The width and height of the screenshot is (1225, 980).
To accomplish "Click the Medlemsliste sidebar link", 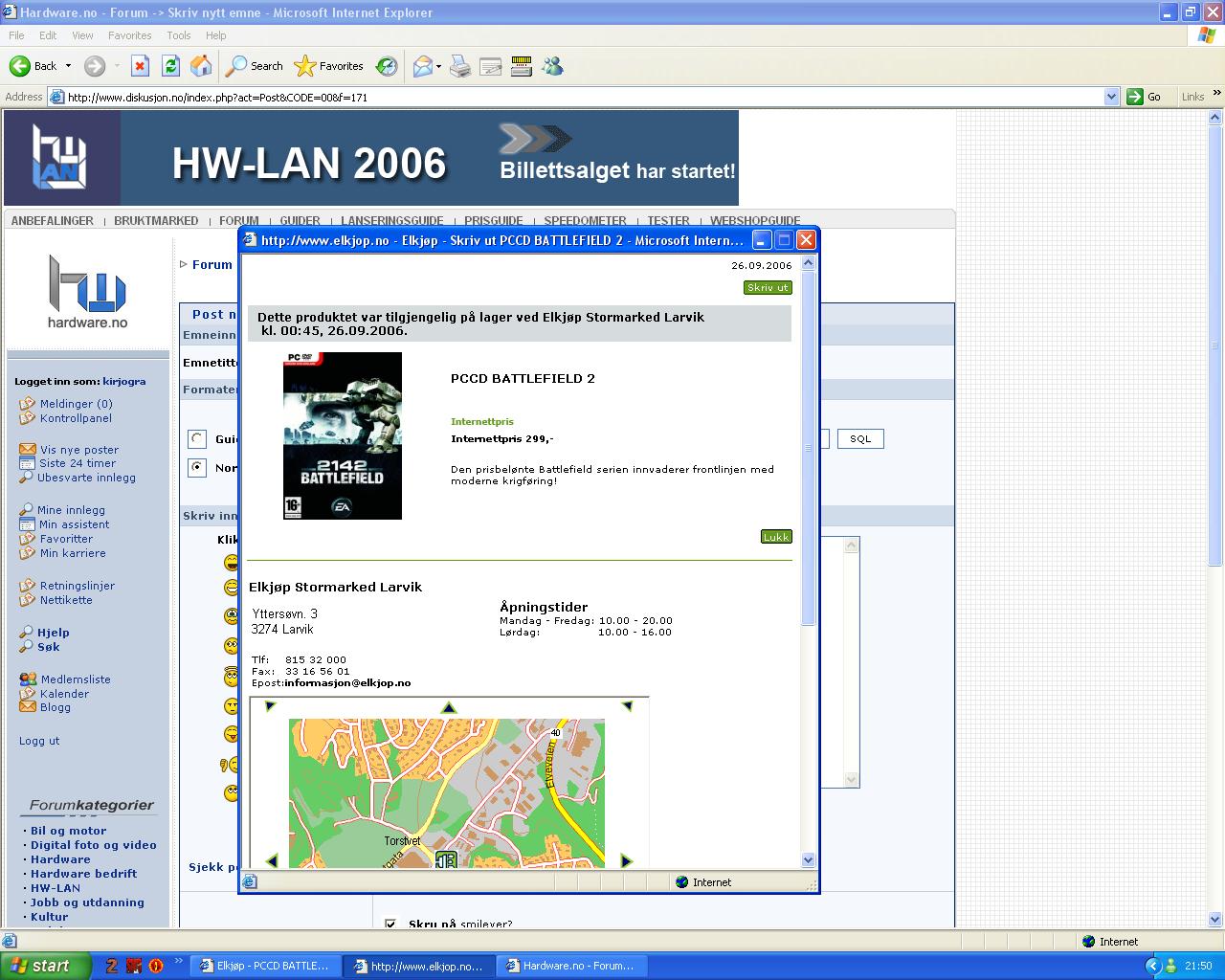I will coord(76,679).
